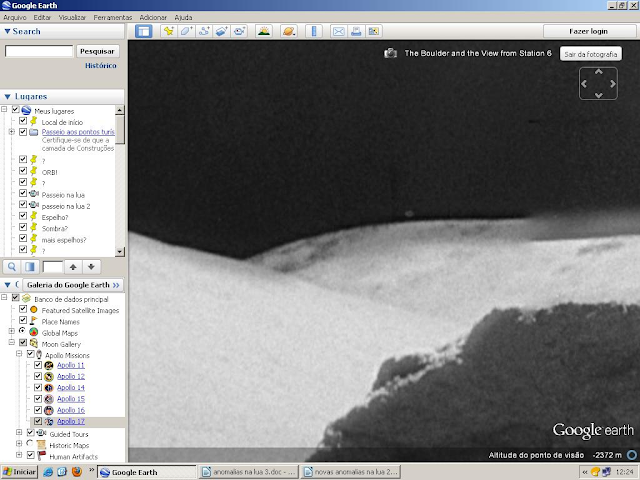Click the Moon Gallery layer icon
The width and height of the screenshot is (640, 480).
pyautogui.click(x=34, y=343)
